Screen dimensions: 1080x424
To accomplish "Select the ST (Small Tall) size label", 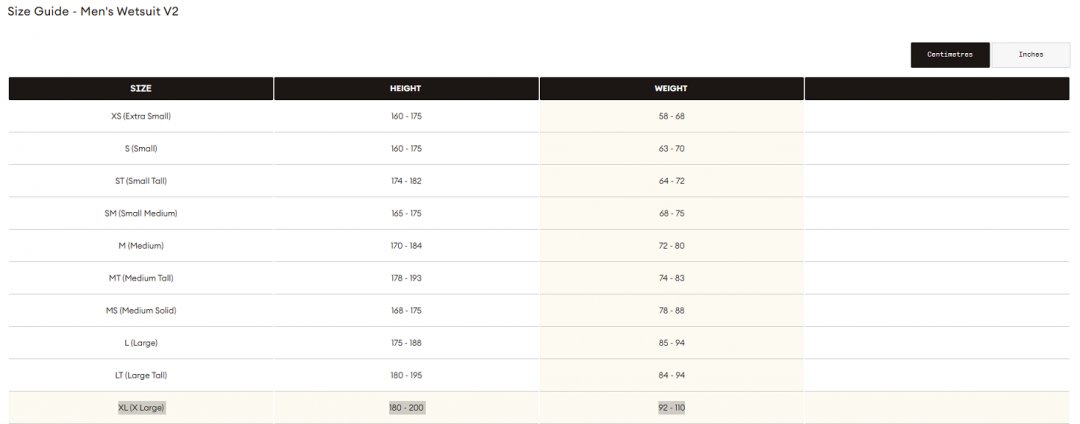I will point(141,181).
